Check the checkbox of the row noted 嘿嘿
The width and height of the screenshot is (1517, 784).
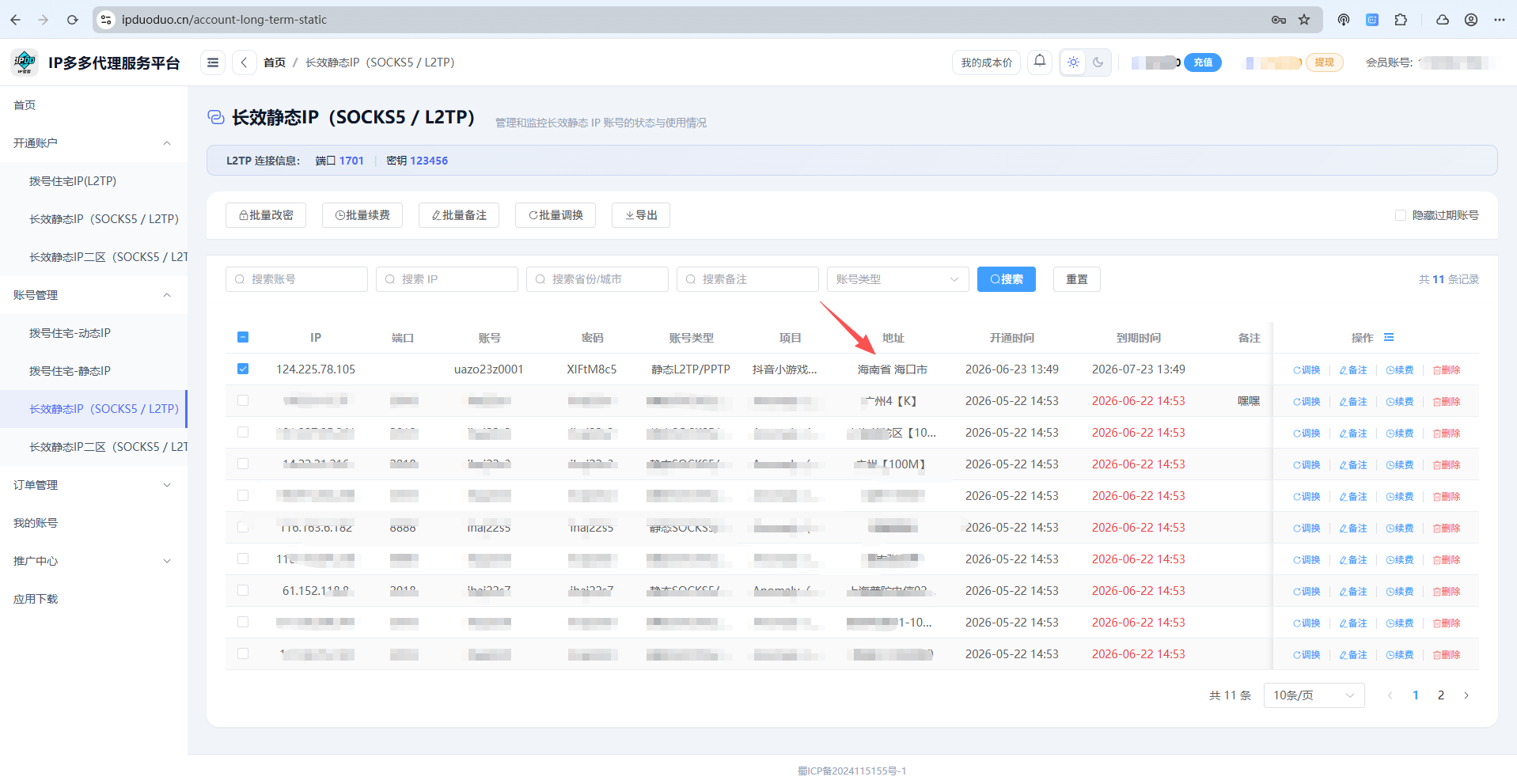pos(243,400)
